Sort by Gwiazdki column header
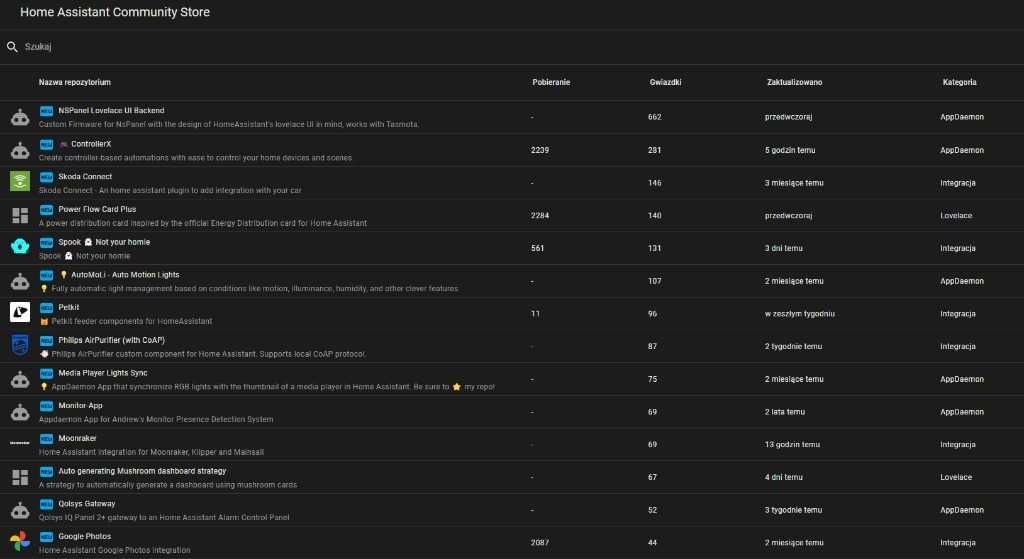Image resolution: width=1024 pixels, height=559 pixels. click(665, 82)
